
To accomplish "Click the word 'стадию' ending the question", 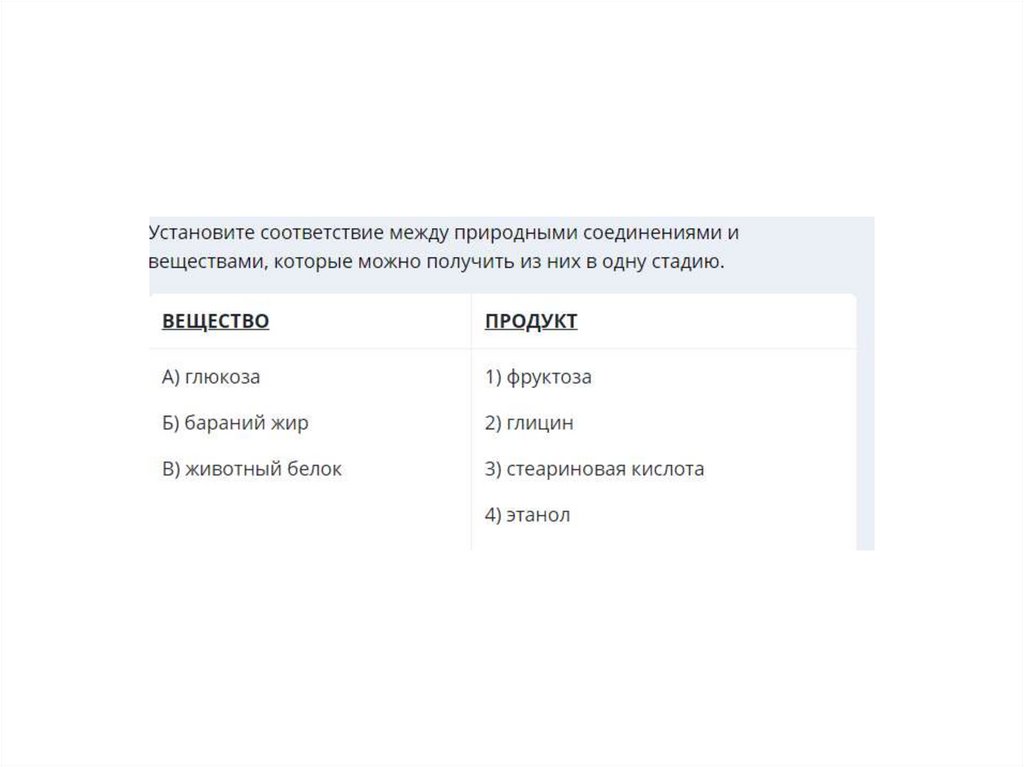I will [689, 263].
